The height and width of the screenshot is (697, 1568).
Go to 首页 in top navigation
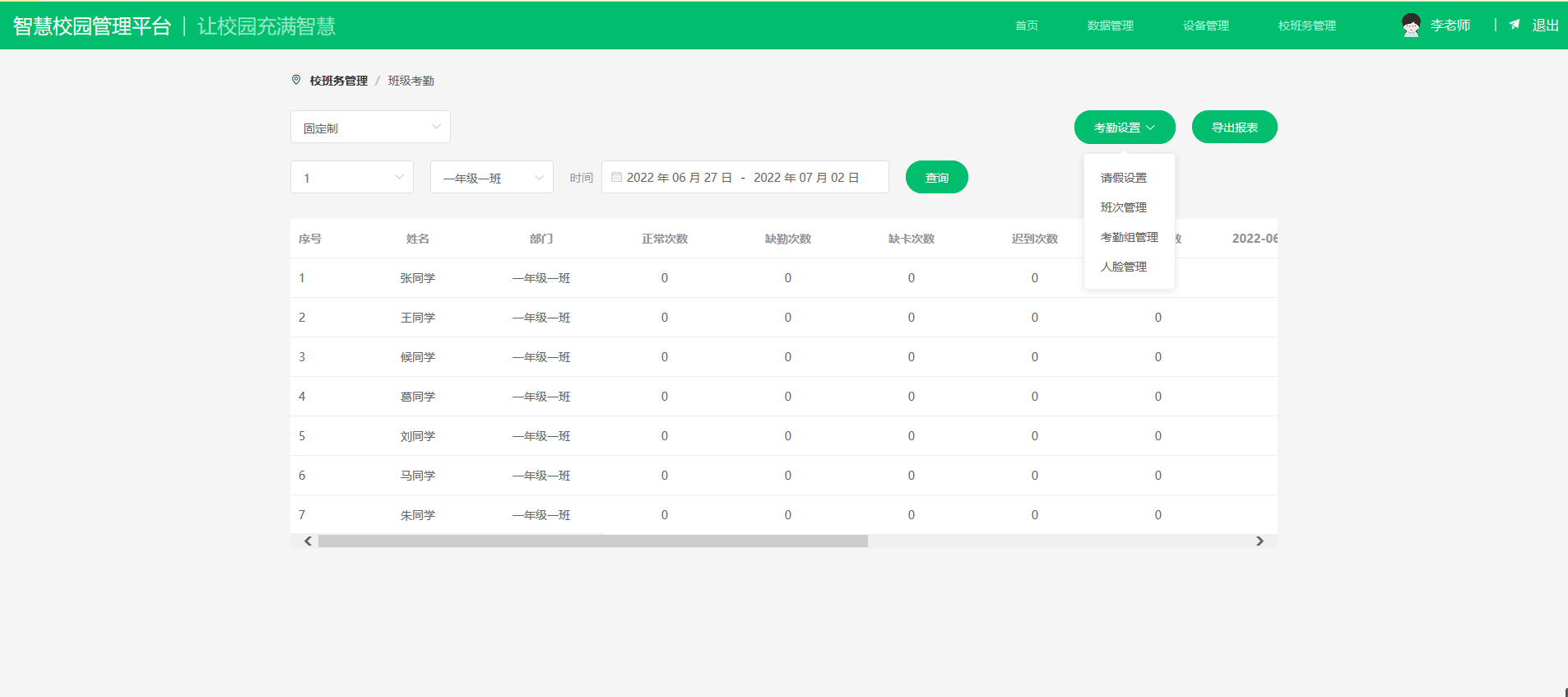point(1026,26)
